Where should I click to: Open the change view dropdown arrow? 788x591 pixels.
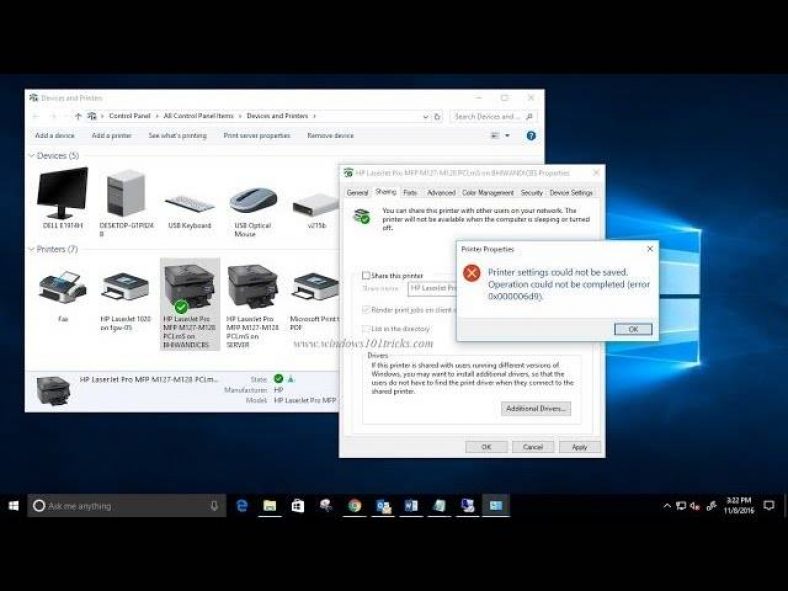click(x=507, y=136)
